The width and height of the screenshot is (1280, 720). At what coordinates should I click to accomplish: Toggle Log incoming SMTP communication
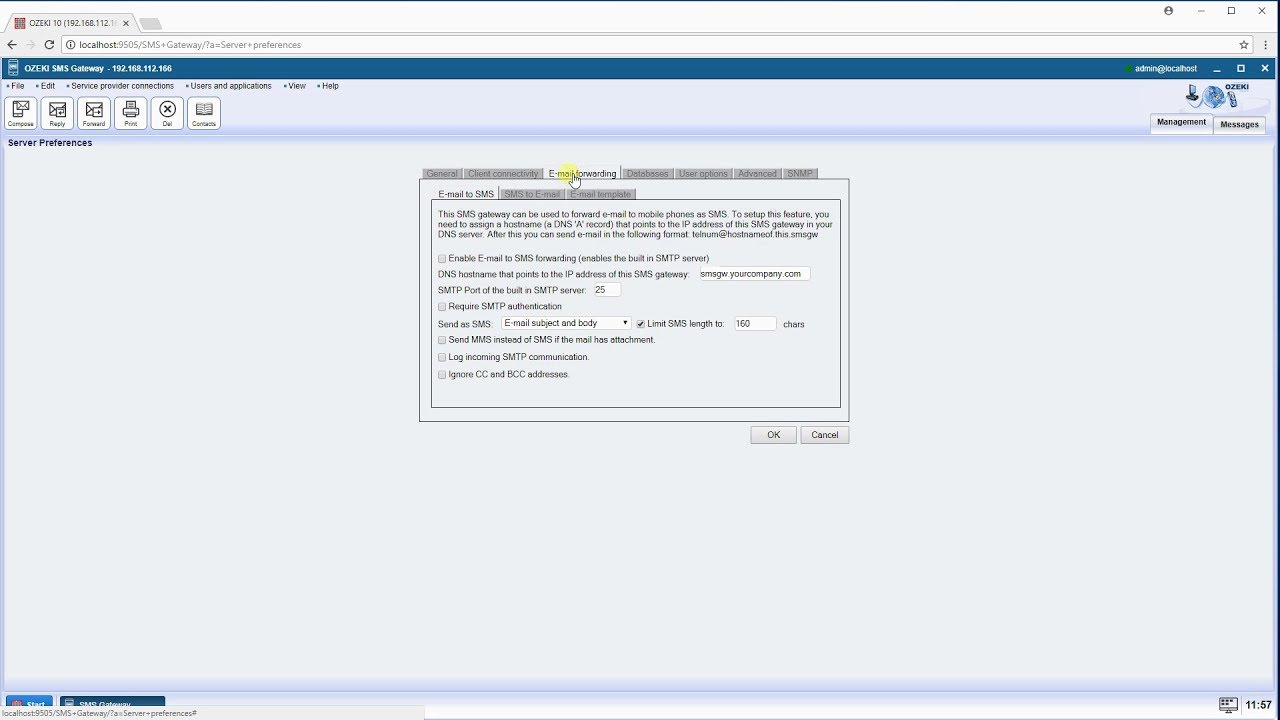[x=442, y=357]
